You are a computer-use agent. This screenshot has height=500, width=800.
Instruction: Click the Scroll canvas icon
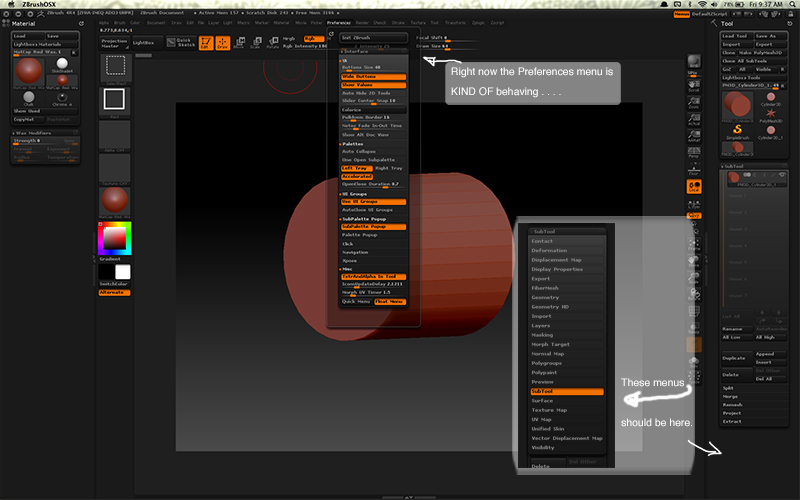[694, 85]
